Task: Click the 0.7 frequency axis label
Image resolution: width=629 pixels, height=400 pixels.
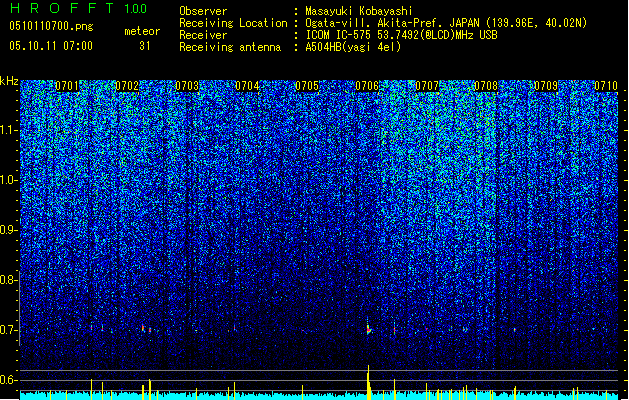Action: (8, 330)
